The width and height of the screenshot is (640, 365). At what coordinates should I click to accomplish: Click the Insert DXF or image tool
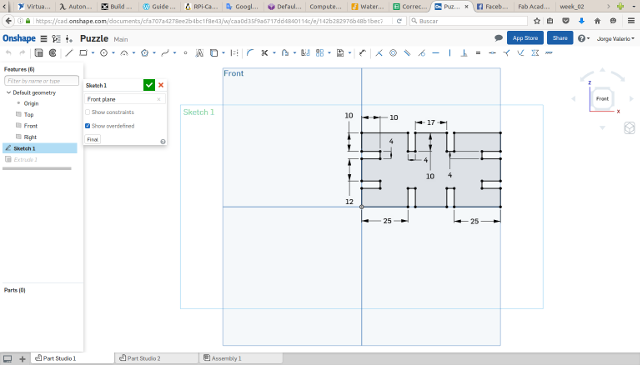pos(340,53)
